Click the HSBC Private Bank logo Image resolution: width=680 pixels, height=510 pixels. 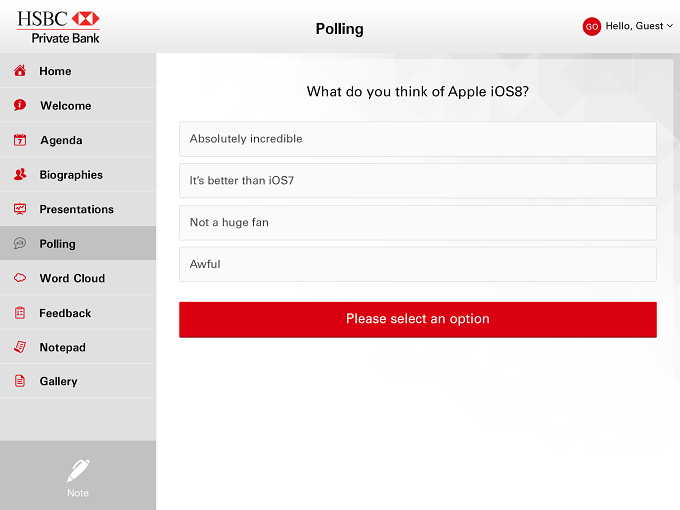pyautogui.click(x=58, y=27)
